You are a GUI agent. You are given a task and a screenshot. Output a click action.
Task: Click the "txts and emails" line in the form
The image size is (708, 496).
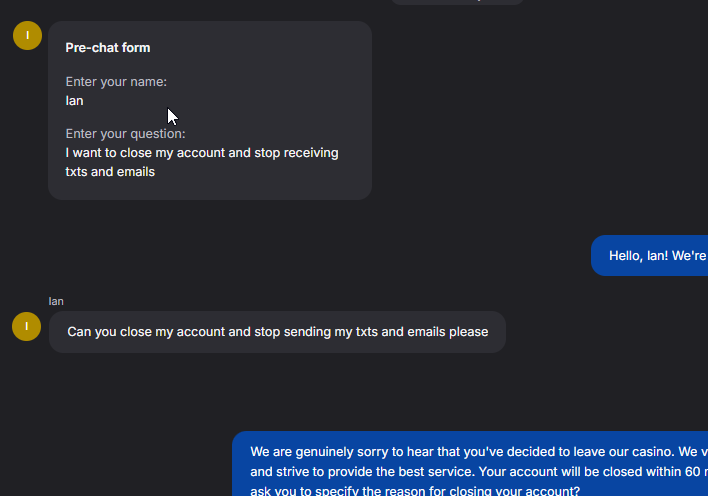click(x=110, y=171)
